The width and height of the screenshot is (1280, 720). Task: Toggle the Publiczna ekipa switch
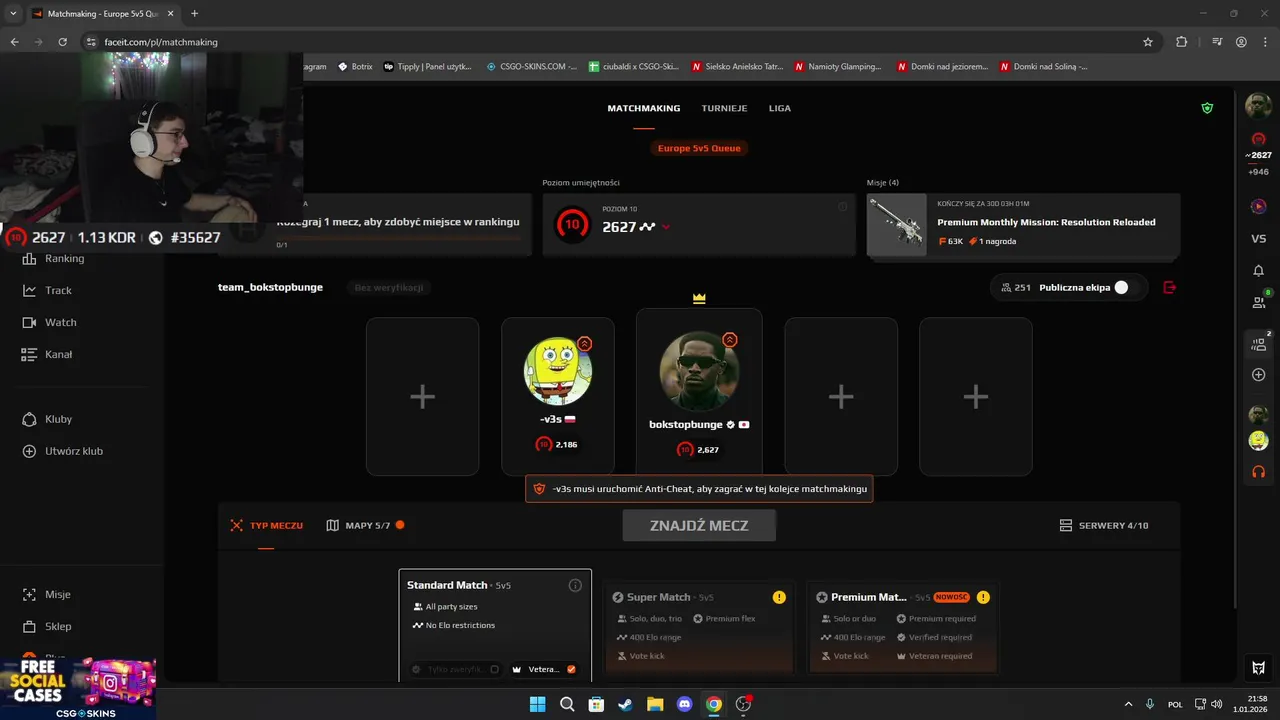tap(1127, 287)
